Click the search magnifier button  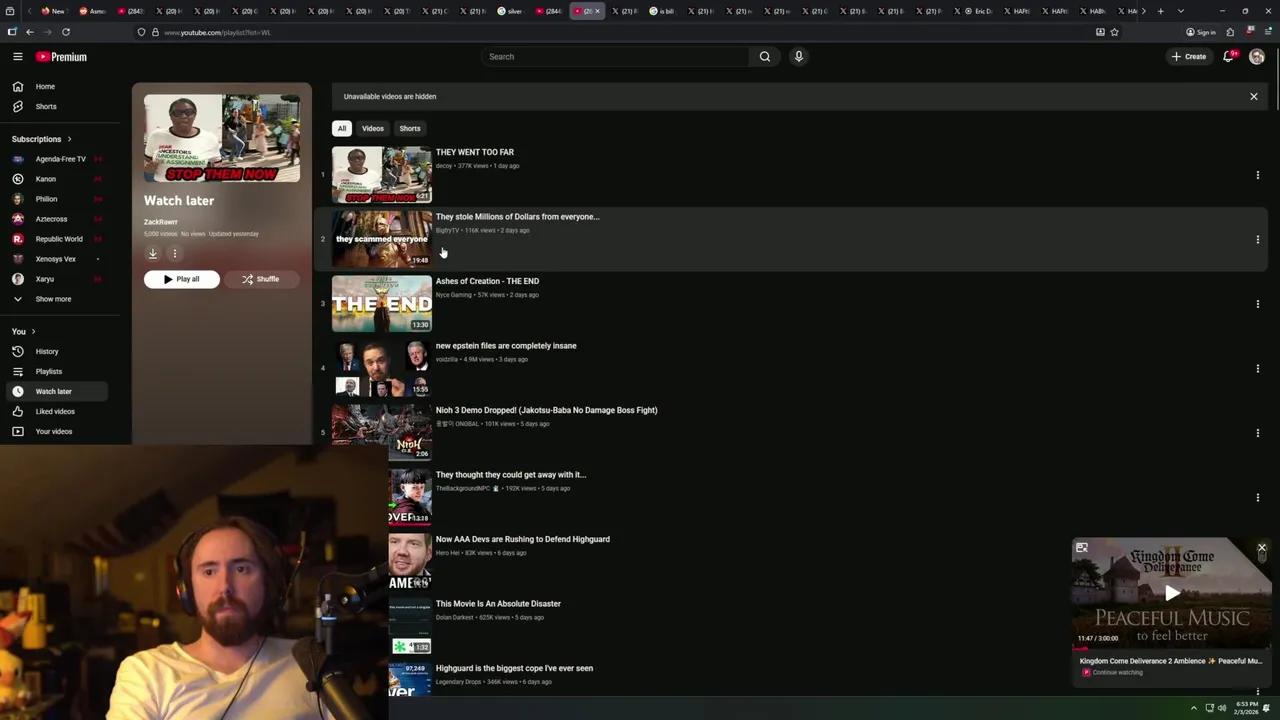[765, 57]
